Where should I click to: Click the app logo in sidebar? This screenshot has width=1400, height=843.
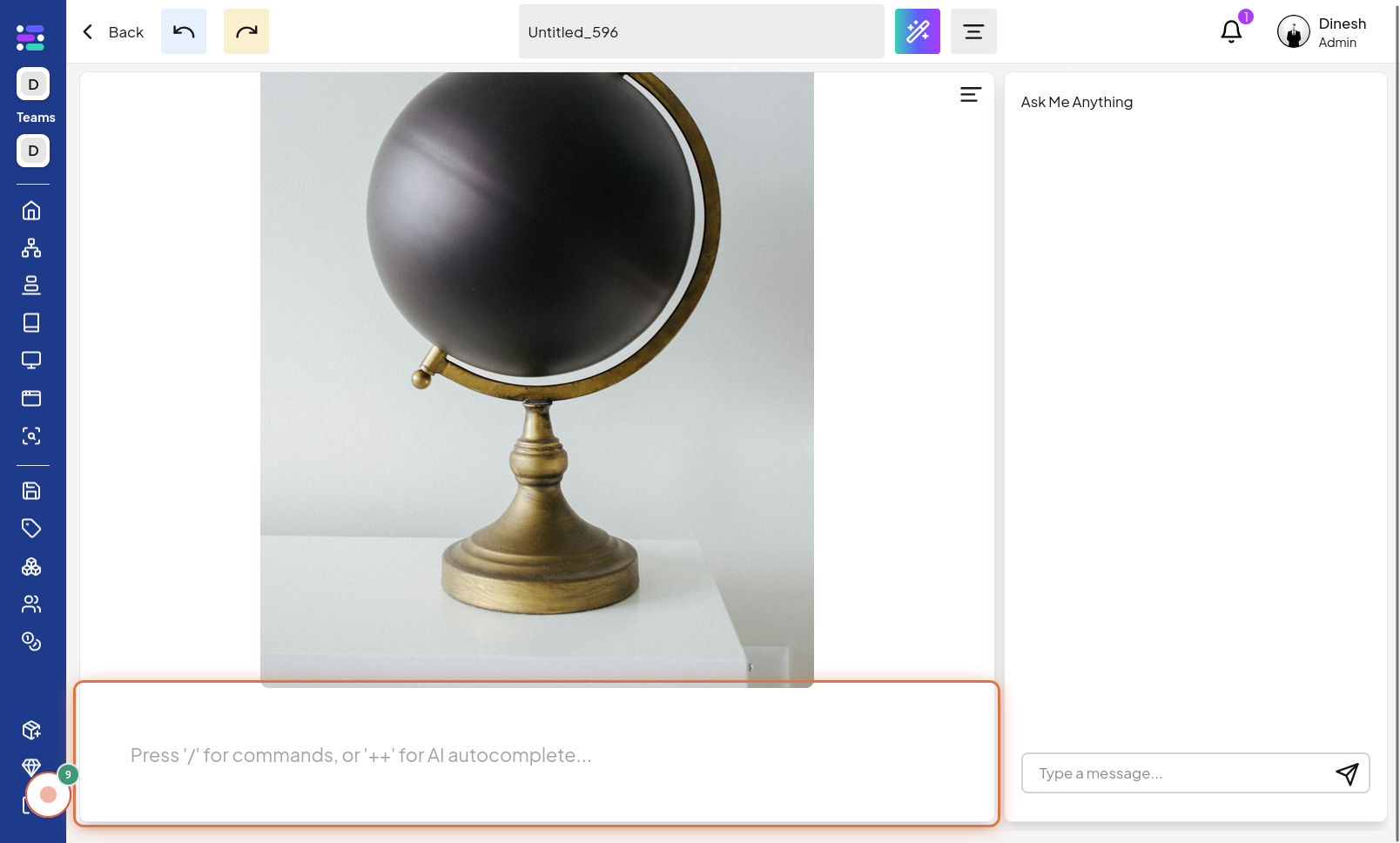click(x=30, y=37)
